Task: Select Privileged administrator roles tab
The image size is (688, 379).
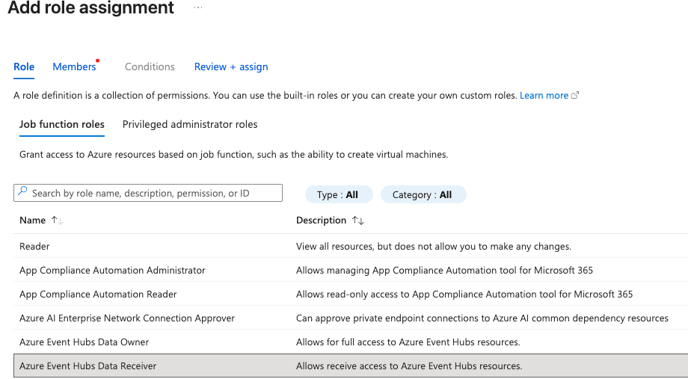Action: click(x=190, y=124)
